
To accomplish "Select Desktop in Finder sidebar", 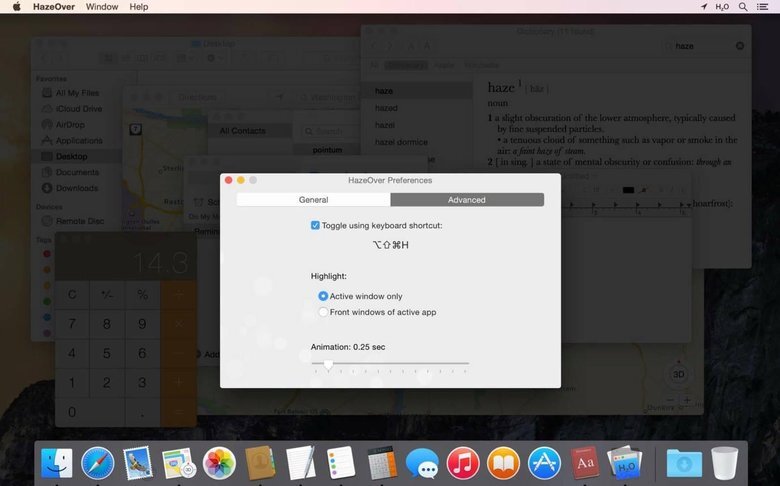I will click(77, 156).
